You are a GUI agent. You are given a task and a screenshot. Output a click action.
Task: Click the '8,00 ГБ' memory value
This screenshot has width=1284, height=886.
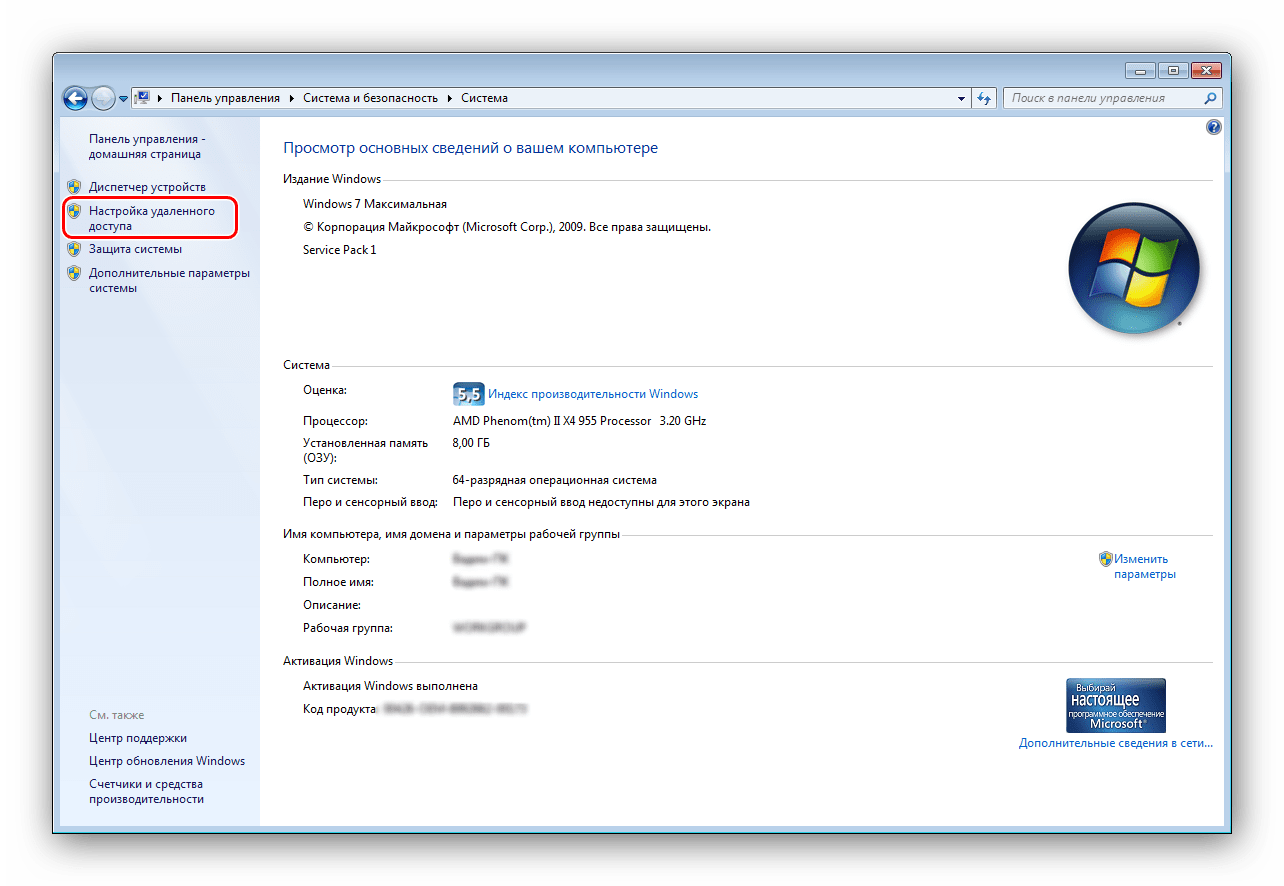(x=471, y=442)
